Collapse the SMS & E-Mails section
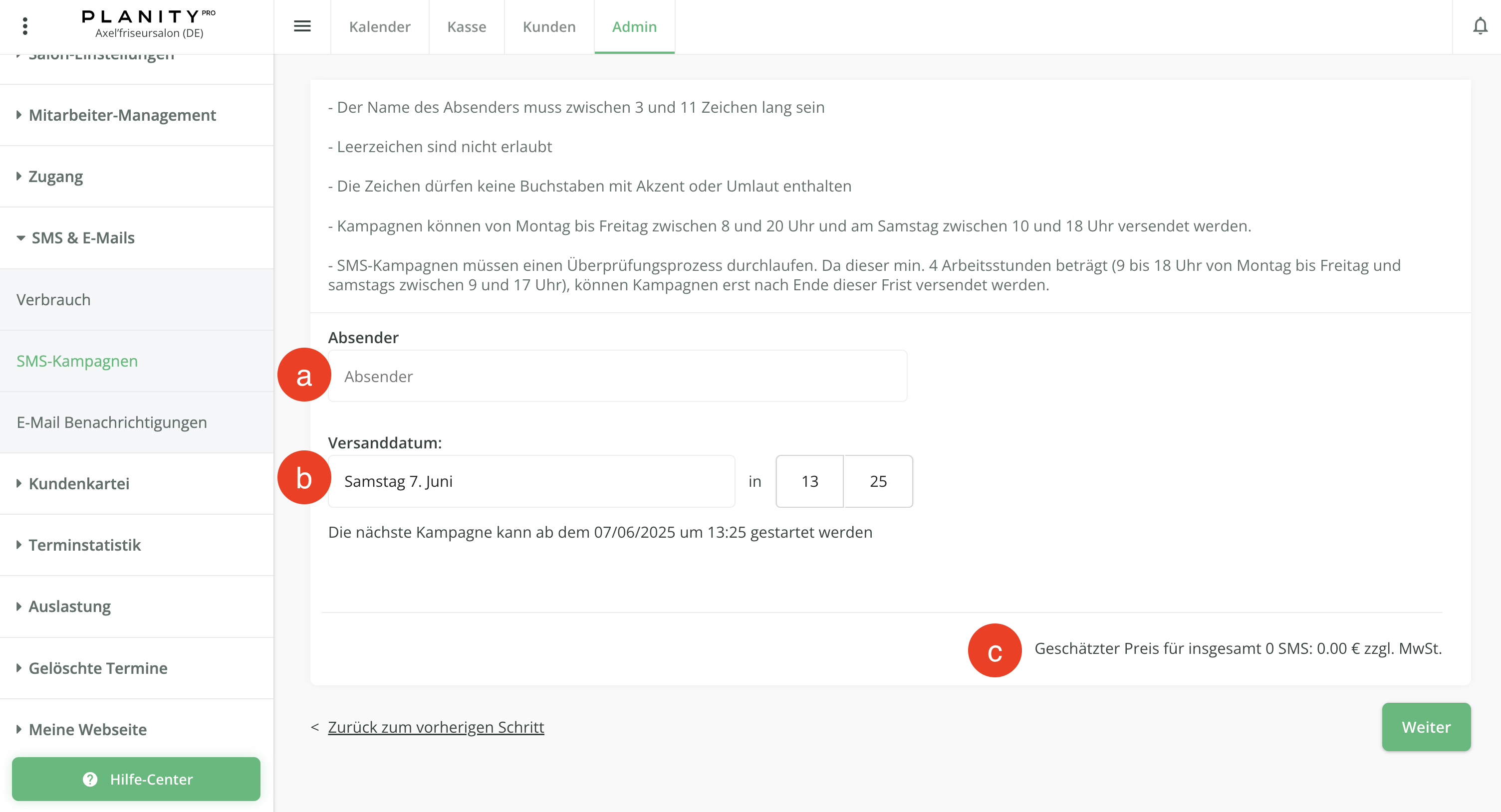This screenshot has height=812, width=1501. 83,237
